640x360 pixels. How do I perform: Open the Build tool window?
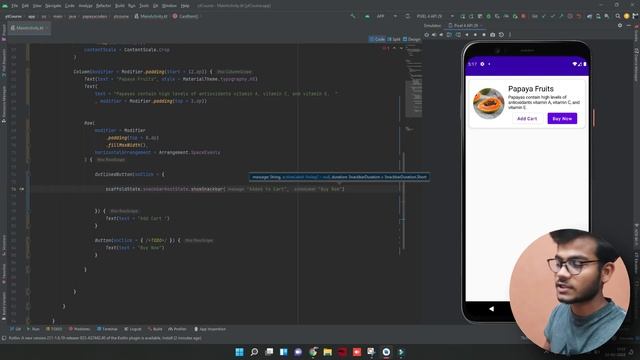click(x=155, y=329)
